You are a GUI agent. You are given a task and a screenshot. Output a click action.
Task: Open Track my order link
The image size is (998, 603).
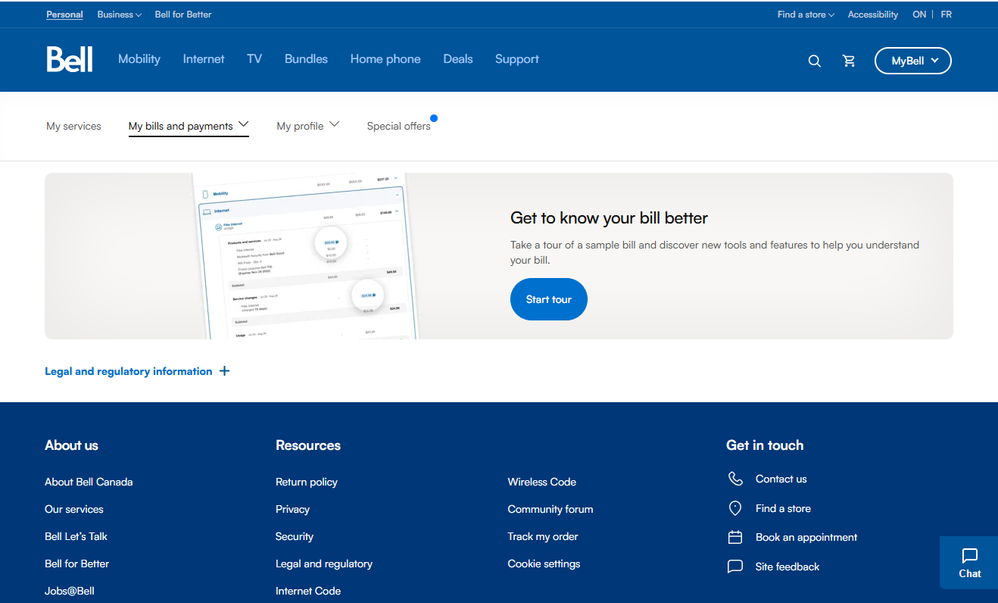point(542,537)
